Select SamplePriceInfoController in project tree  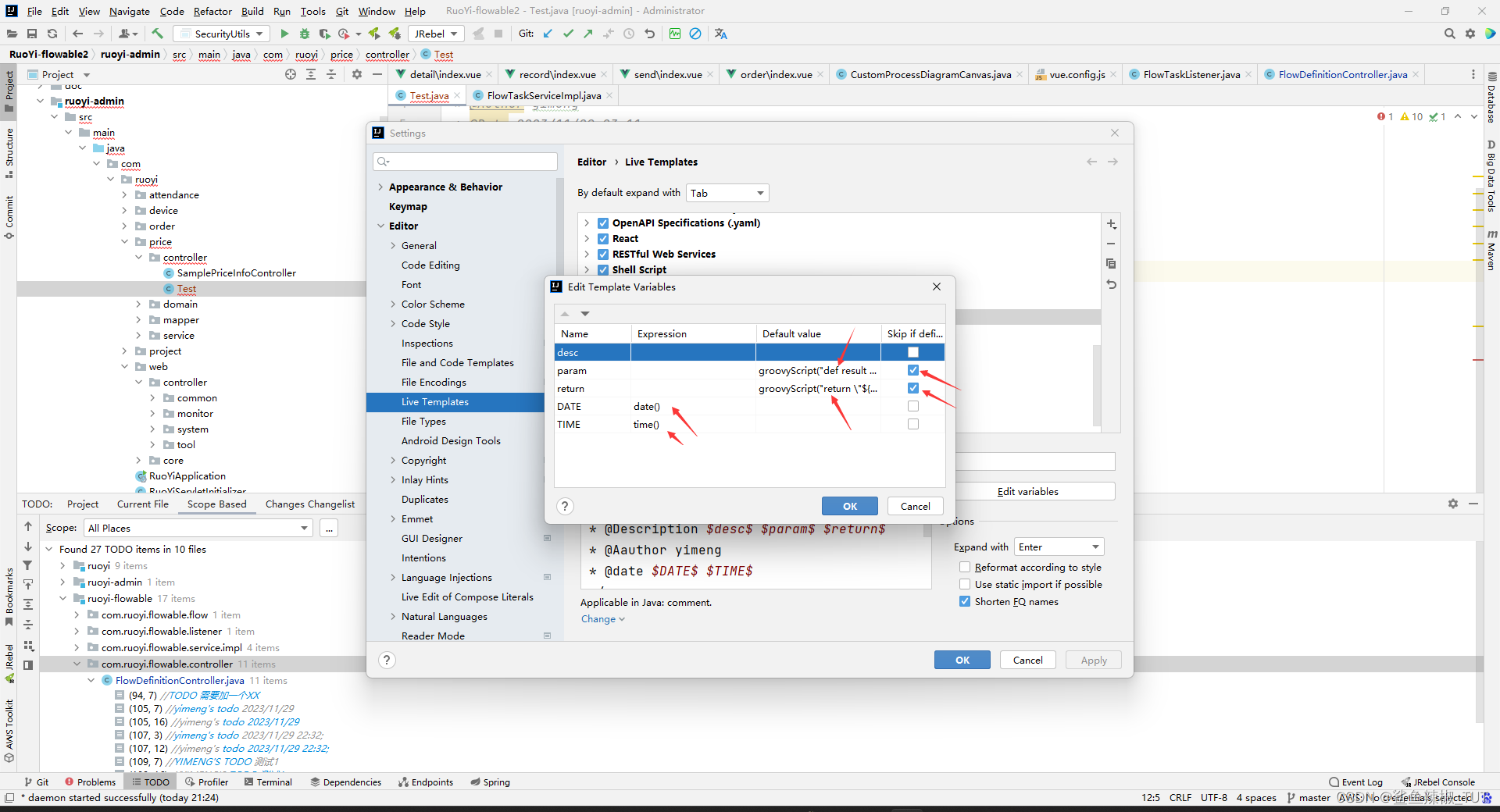pos(236,272)
